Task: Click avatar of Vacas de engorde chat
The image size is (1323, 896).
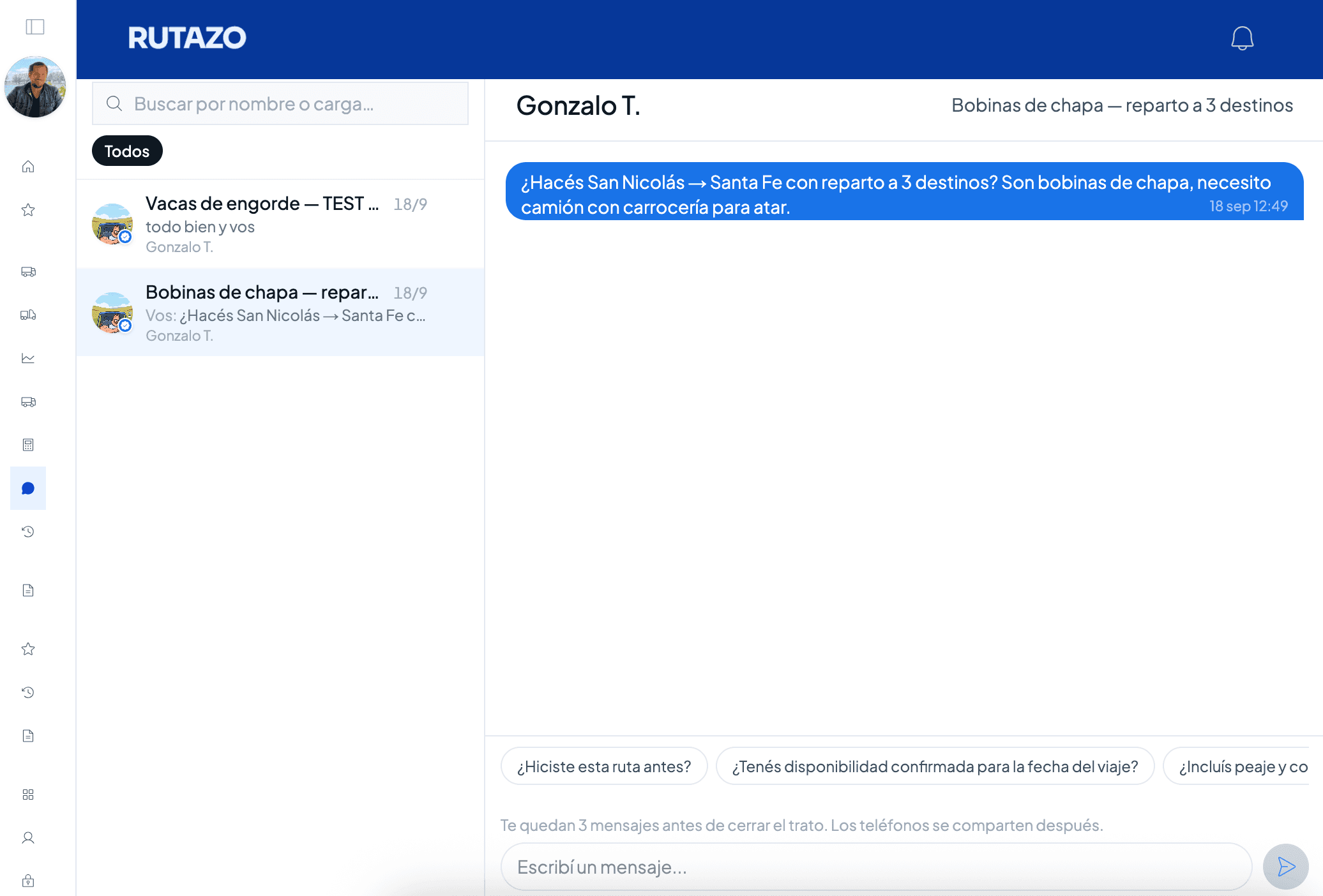Action: 112,224
